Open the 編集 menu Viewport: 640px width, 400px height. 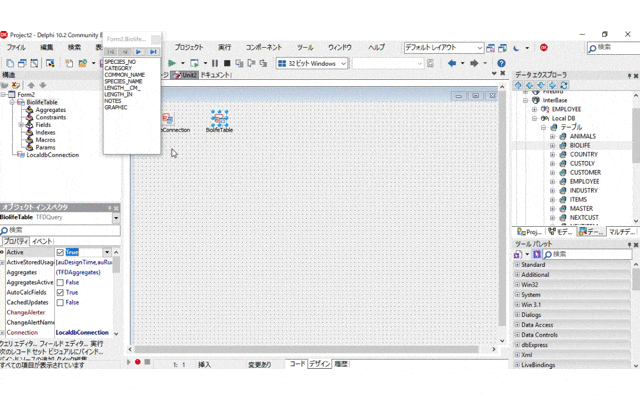pyautogui.click(x=47, y=48)
